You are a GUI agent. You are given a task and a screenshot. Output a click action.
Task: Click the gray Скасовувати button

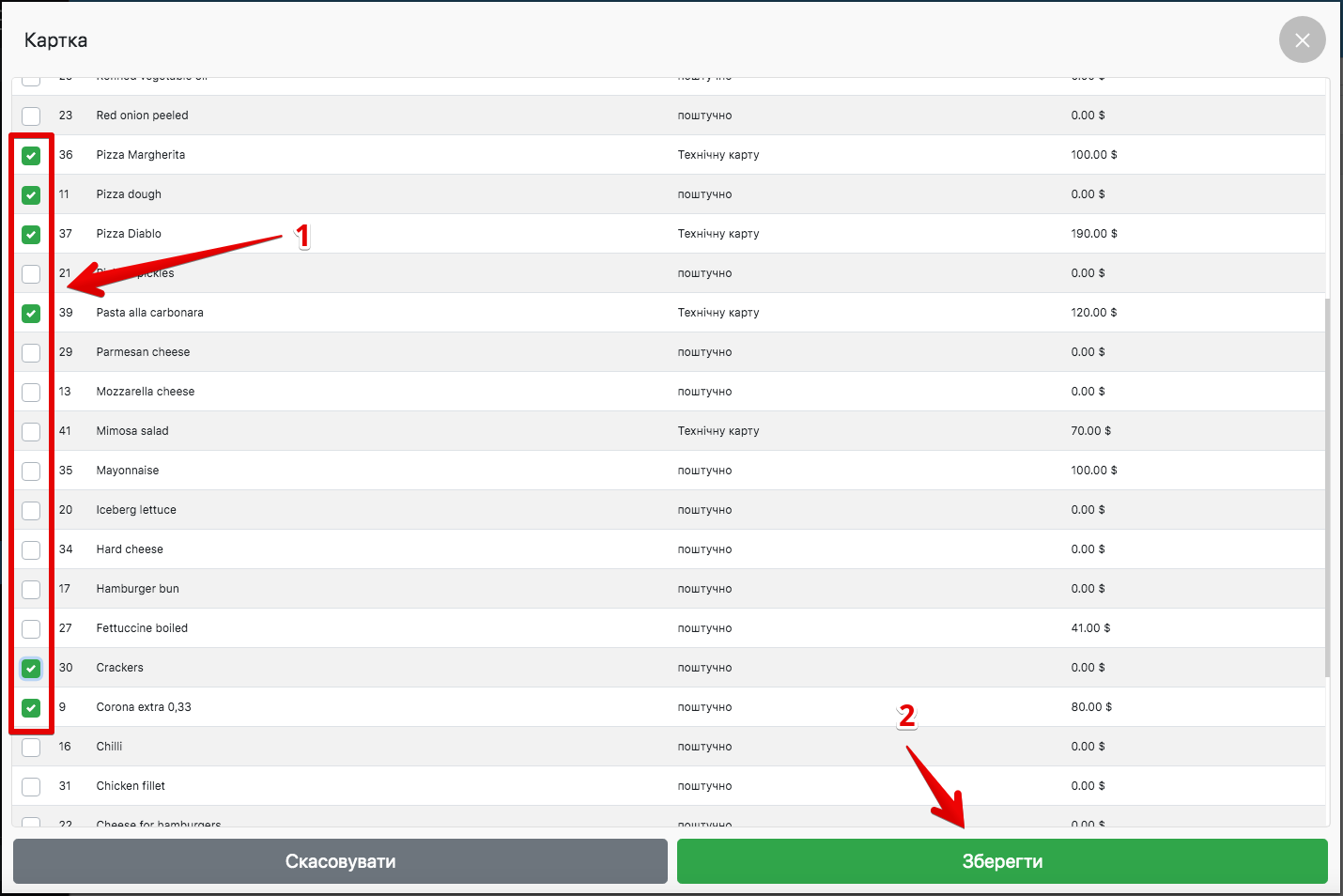[340, 861]
